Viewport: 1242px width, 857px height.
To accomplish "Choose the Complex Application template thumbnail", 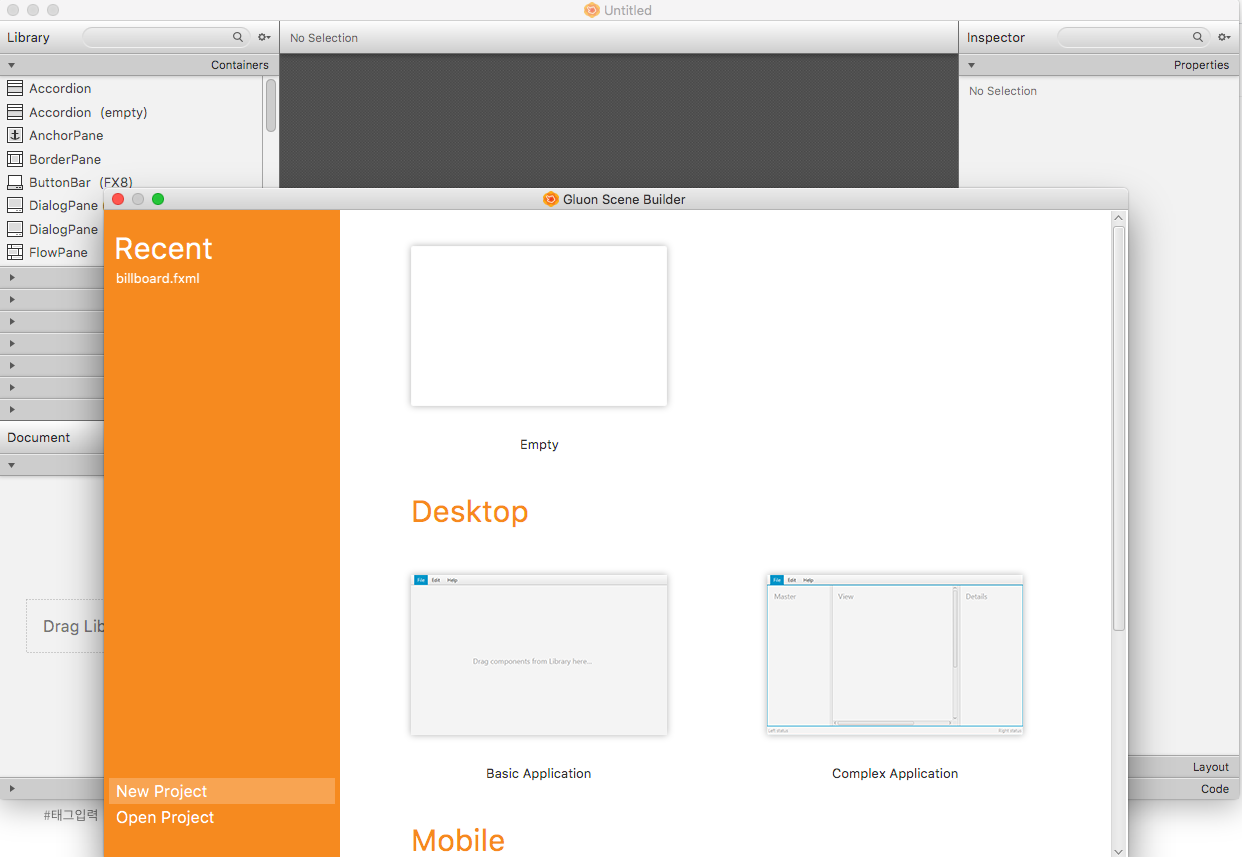I will click(895, 655).
